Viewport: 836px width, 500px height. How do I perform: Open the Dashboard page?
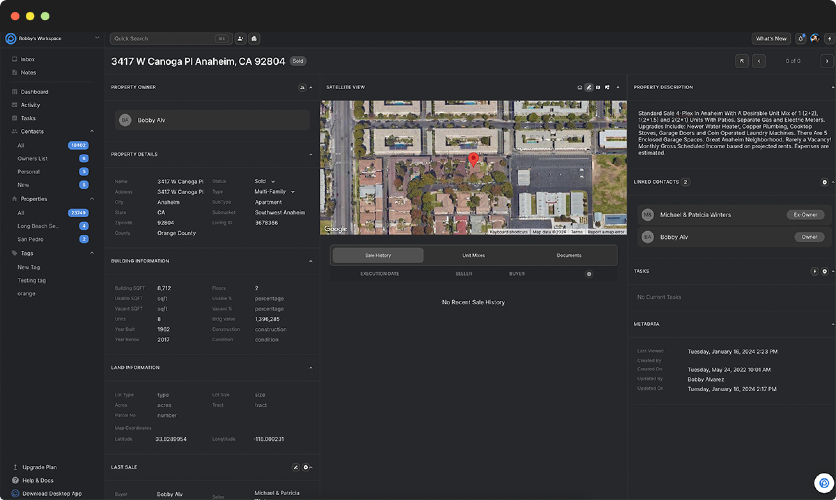[x=34, y=92]
